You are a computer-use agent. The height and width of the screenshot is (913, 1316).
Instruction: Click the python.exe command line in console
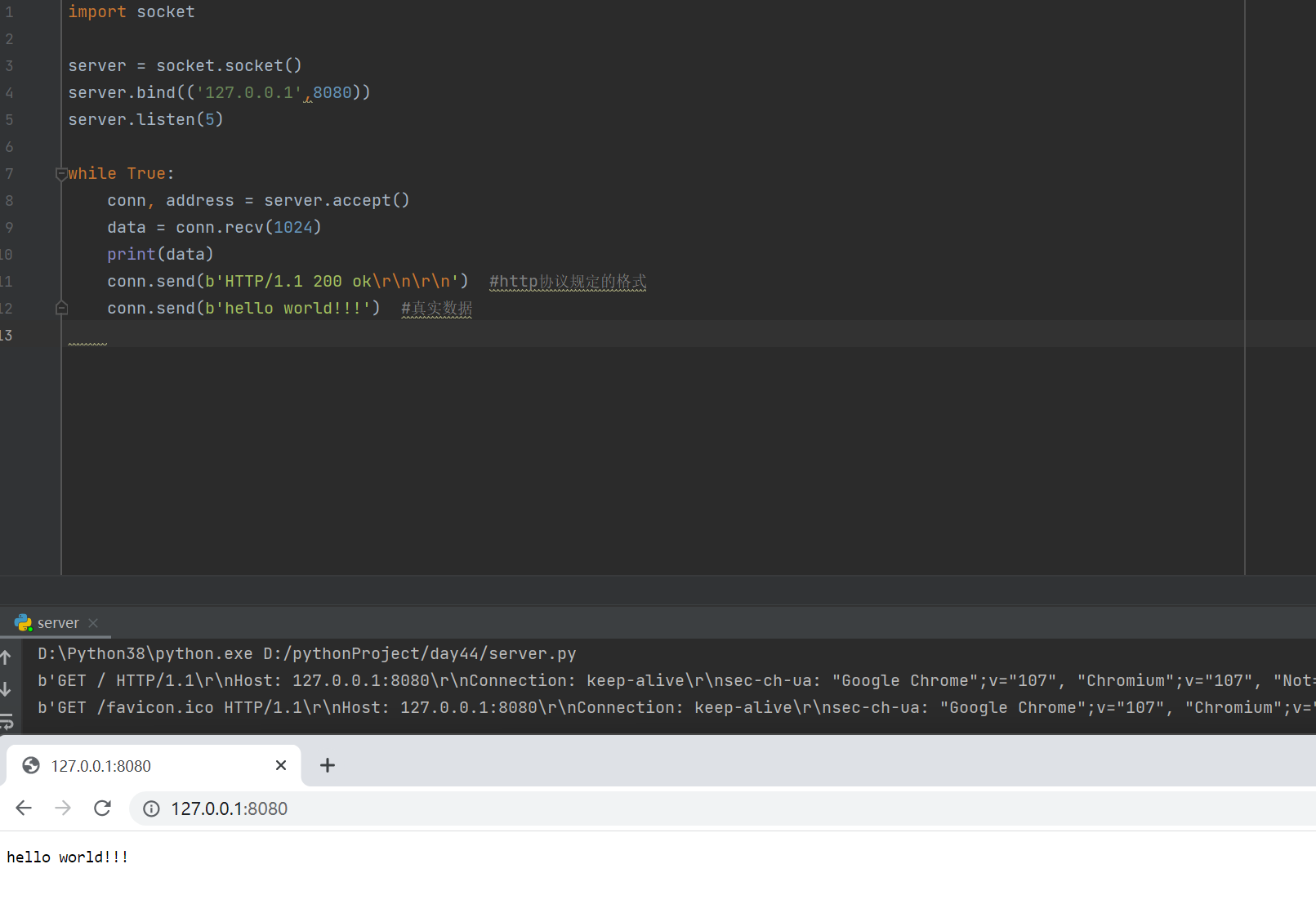coord(307,653)
